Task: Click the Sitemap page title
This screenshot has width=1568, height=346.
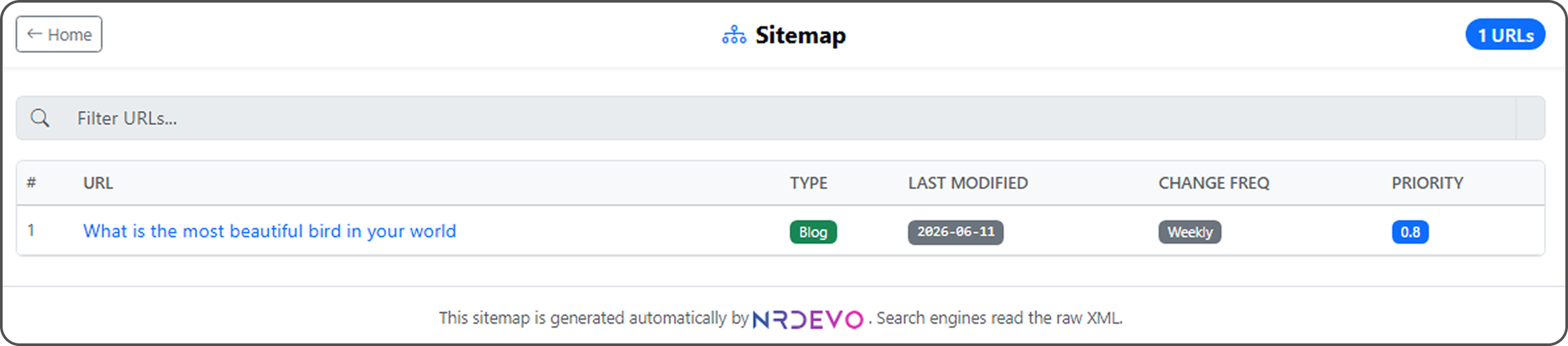Action: [x=800, y=35]
